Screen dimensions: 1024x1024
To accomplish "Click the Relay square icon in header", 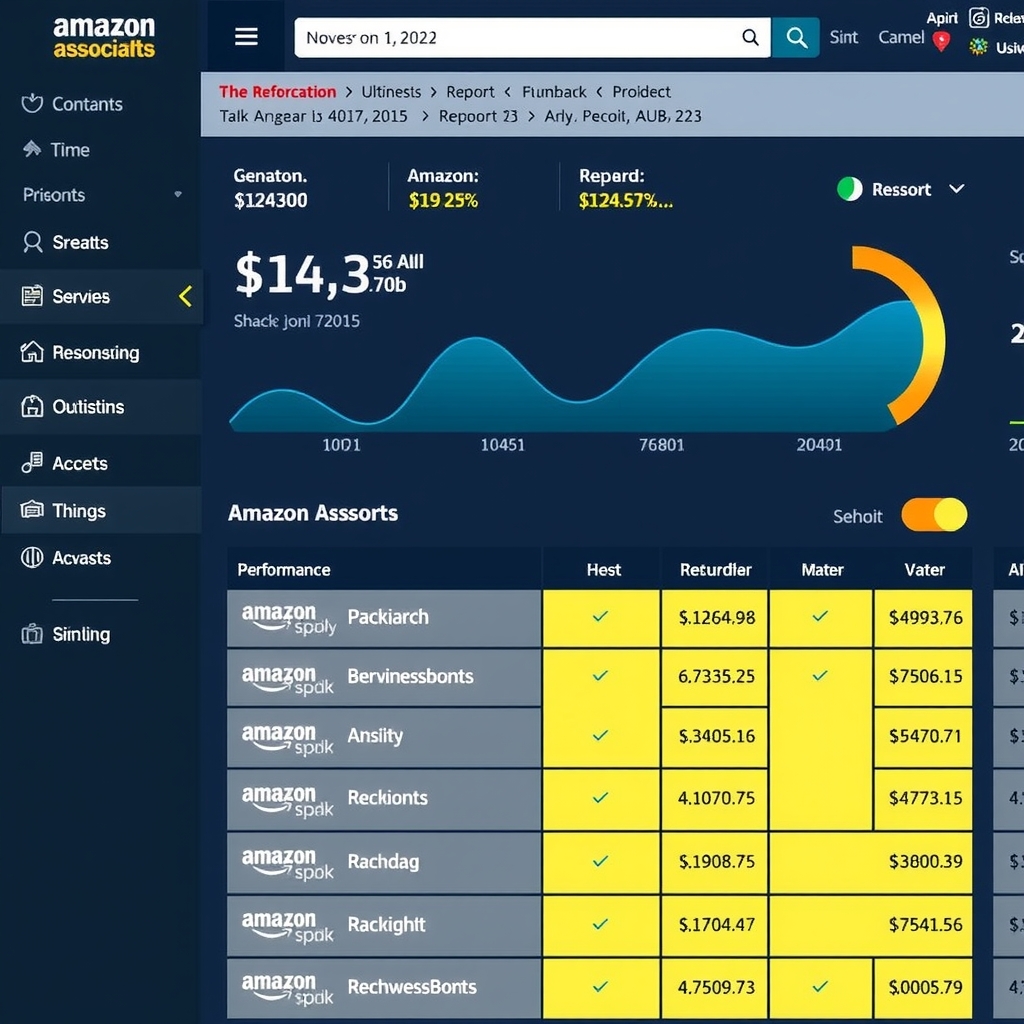I will tap(978, 17).
